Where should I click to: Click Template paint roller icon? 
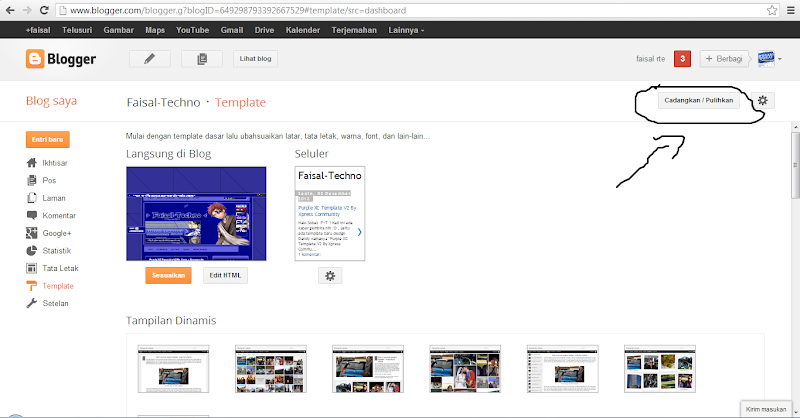click(32, 286)
